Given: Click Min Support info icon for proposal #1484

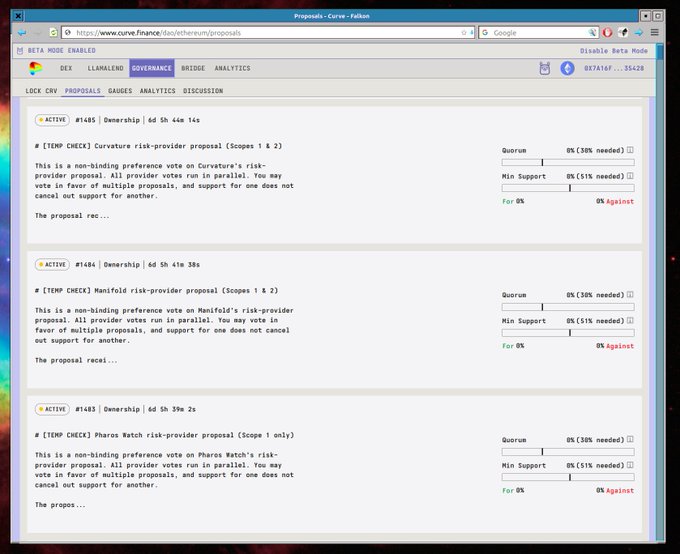Looking at the screenshot, I should click(630, 321).
